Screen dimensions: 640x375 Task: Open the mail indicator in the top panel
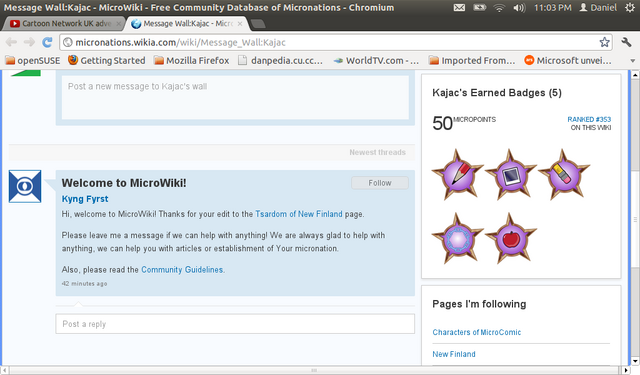pos(459,7)
